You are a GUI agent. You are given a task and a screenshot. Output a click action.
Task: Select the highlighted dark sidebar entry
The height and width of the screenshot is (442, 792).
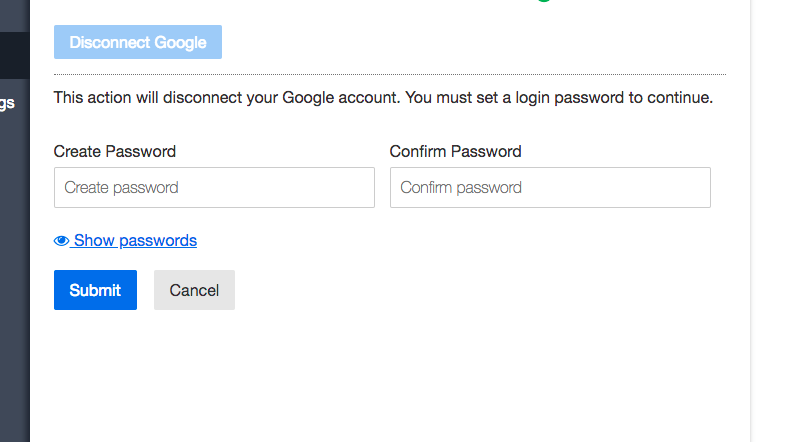click(15, 56)
